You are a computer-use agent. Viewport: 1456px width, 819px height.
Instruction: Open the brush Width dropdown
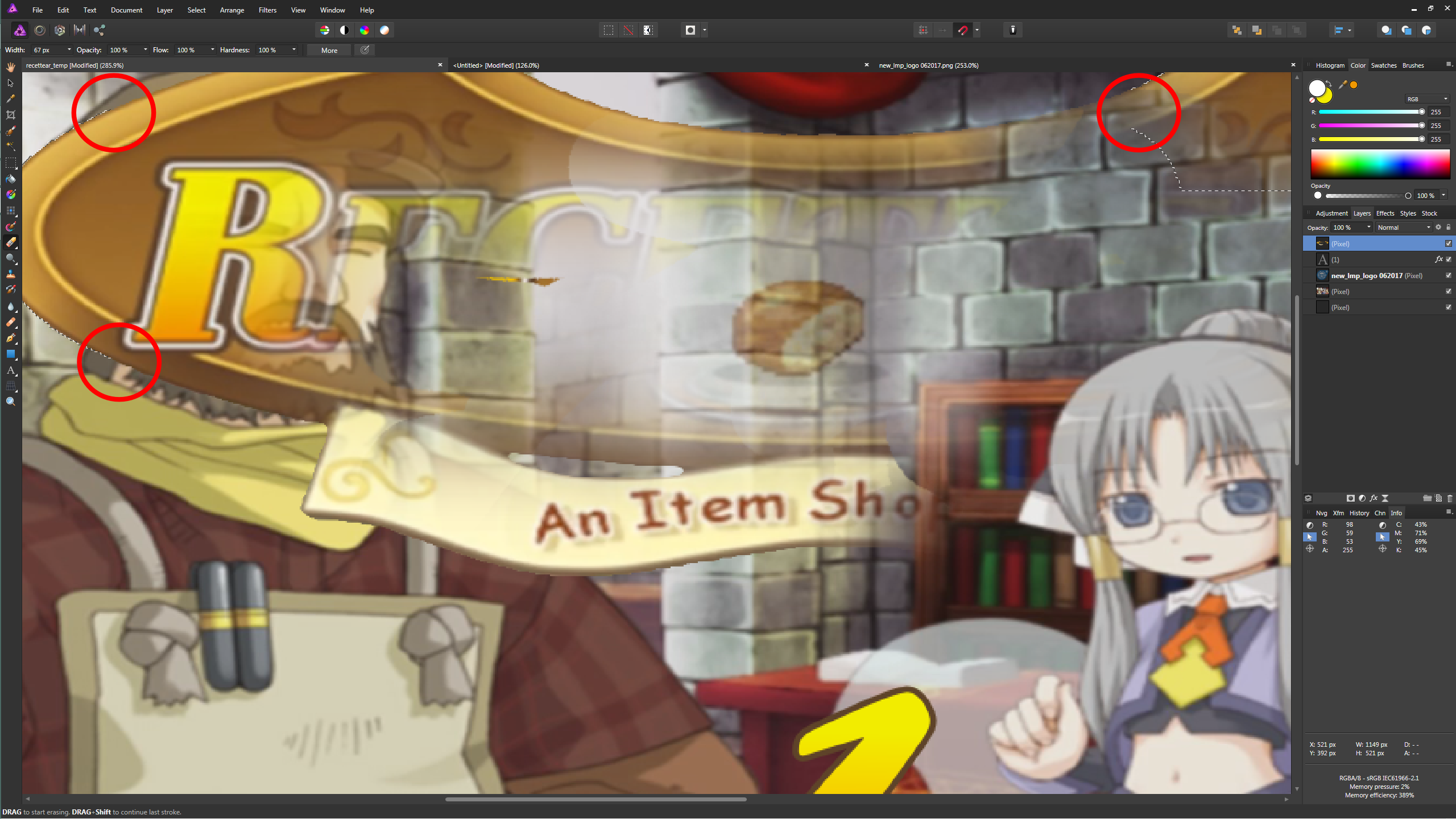tap(69, 50)
